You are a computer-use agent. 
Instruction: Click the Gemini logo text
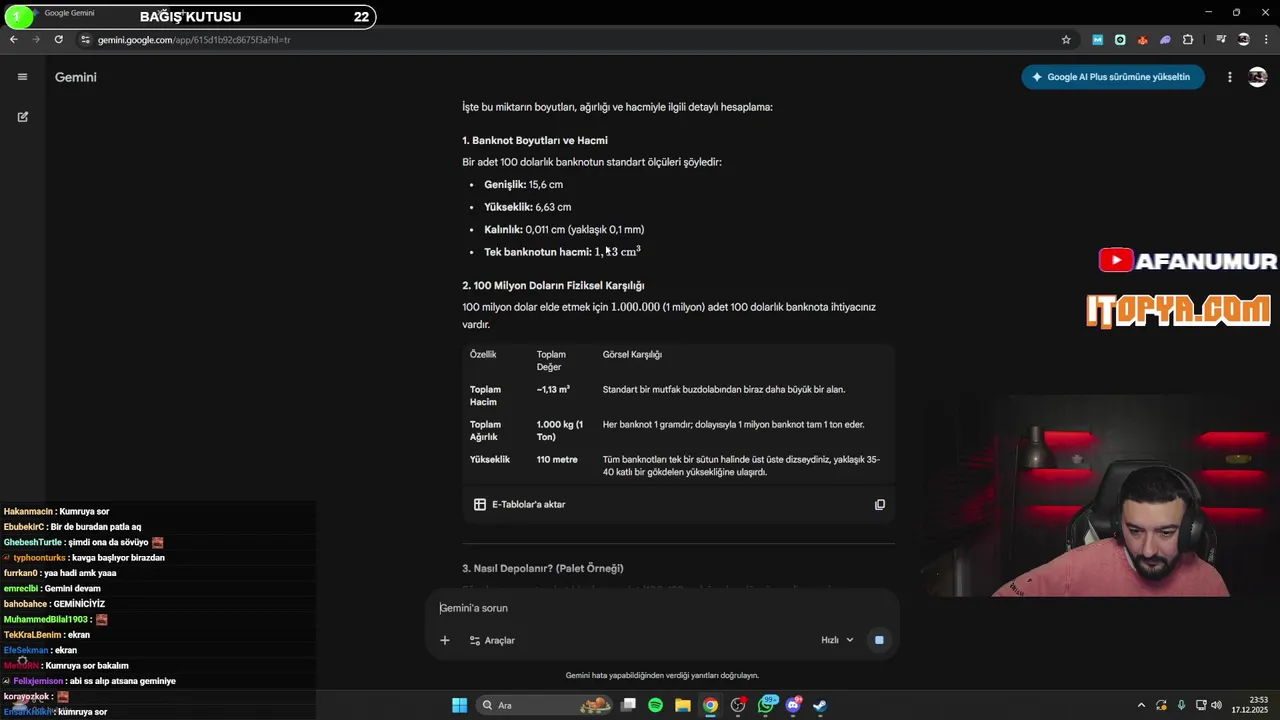coord(76,77)
